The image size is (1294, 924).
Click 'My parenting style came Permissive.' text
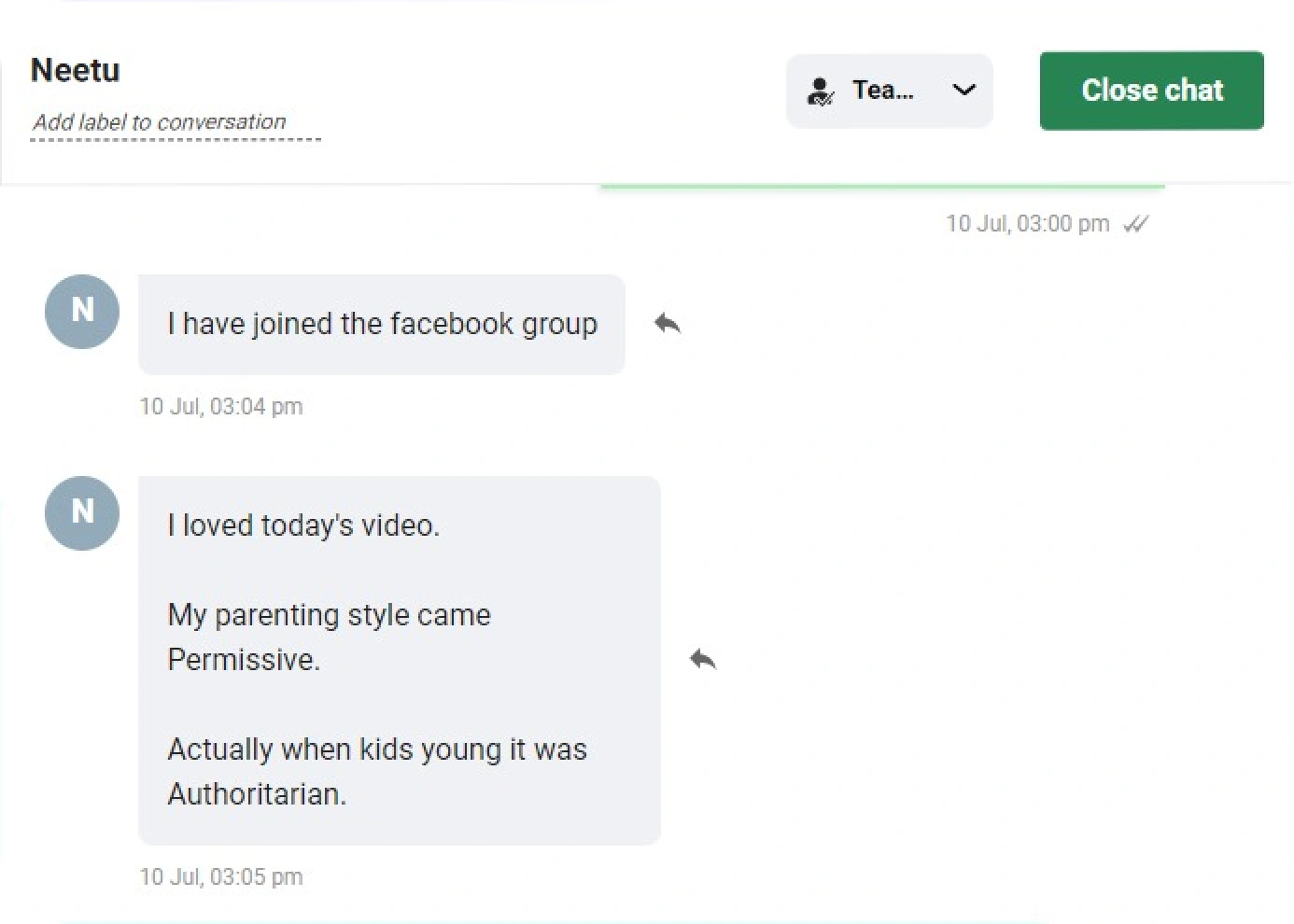[329, 637]
